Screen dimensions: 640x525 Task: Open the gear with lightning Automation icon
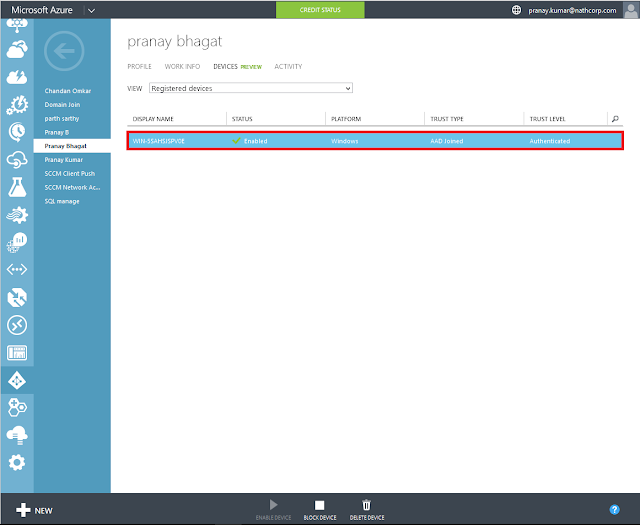(x=17, y=105)
